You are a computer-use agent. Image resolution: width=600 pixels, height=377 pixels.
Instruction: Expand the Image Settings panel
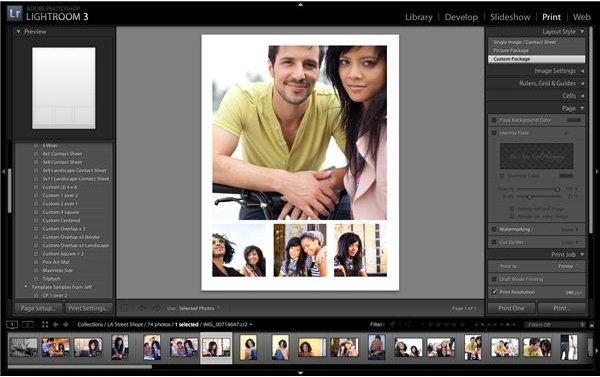(x=582, y=71)
